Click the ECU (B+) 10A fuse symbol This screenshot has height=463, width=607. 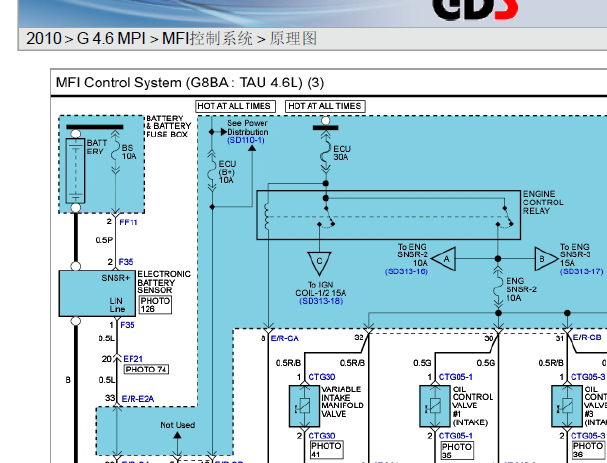pyautogui.click(x=212, y=171)
